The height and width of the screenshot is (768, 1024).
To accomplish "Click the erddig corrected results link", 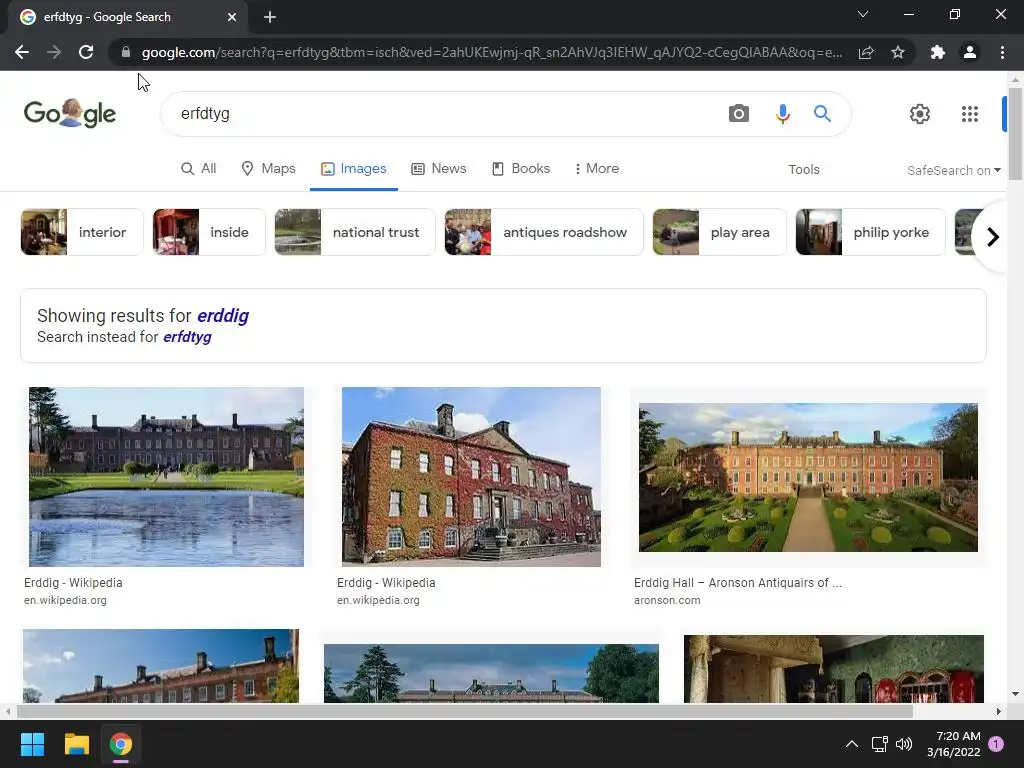I will click(223, 315).
